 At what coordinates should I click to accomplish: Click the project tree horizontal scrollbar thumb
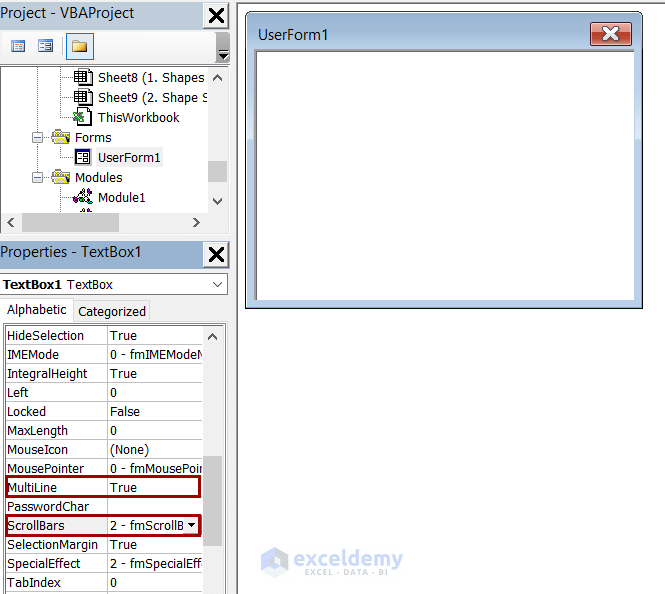point(70,222)
